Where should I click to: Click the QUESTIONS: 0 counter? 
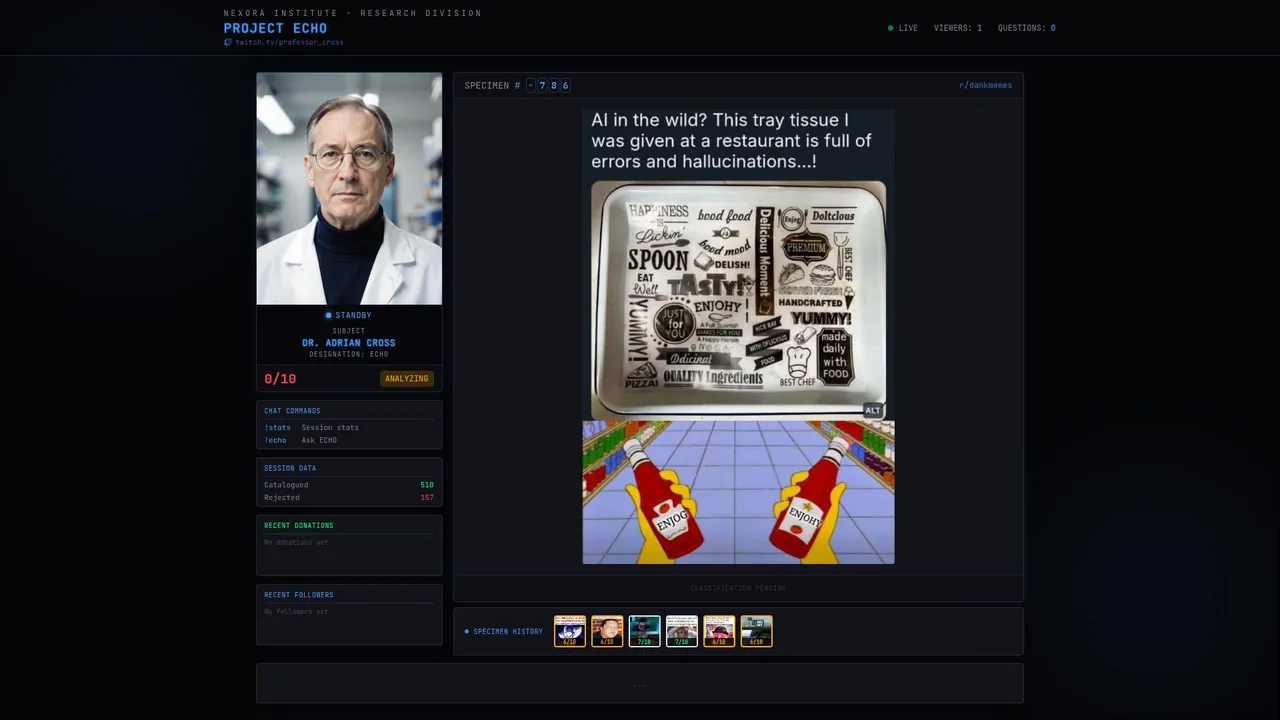1027,28
